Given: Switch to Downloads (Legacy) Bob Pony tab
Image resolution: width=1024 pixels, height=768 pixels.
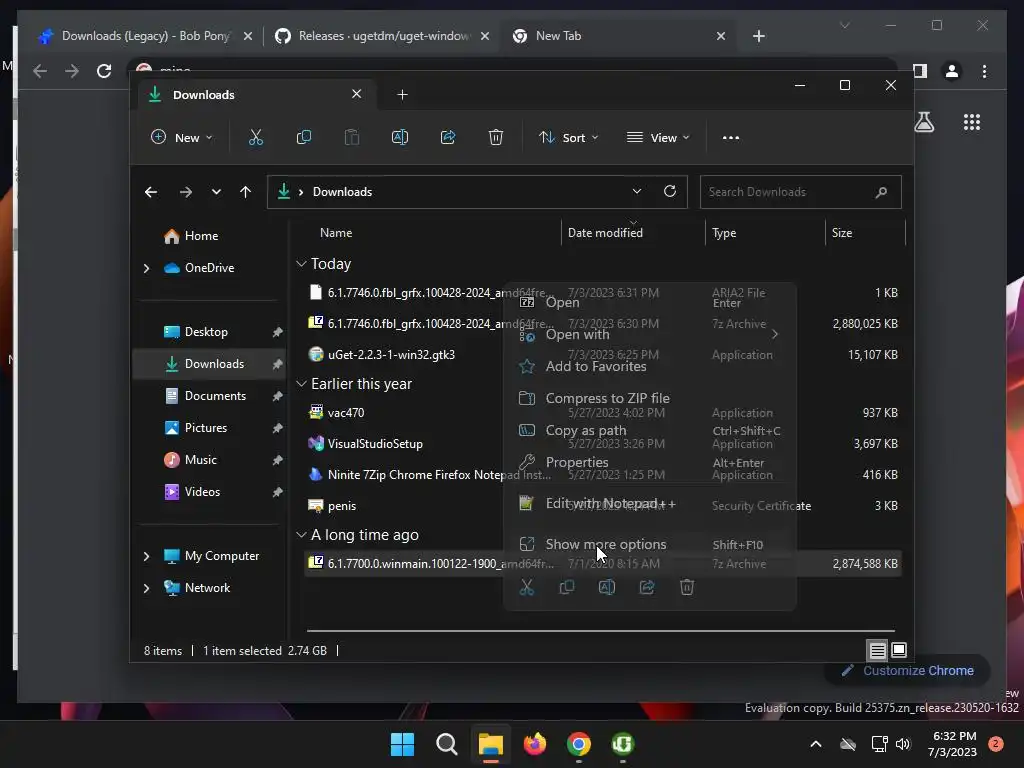Looking at the screenshot, I should tap(145, 36).
